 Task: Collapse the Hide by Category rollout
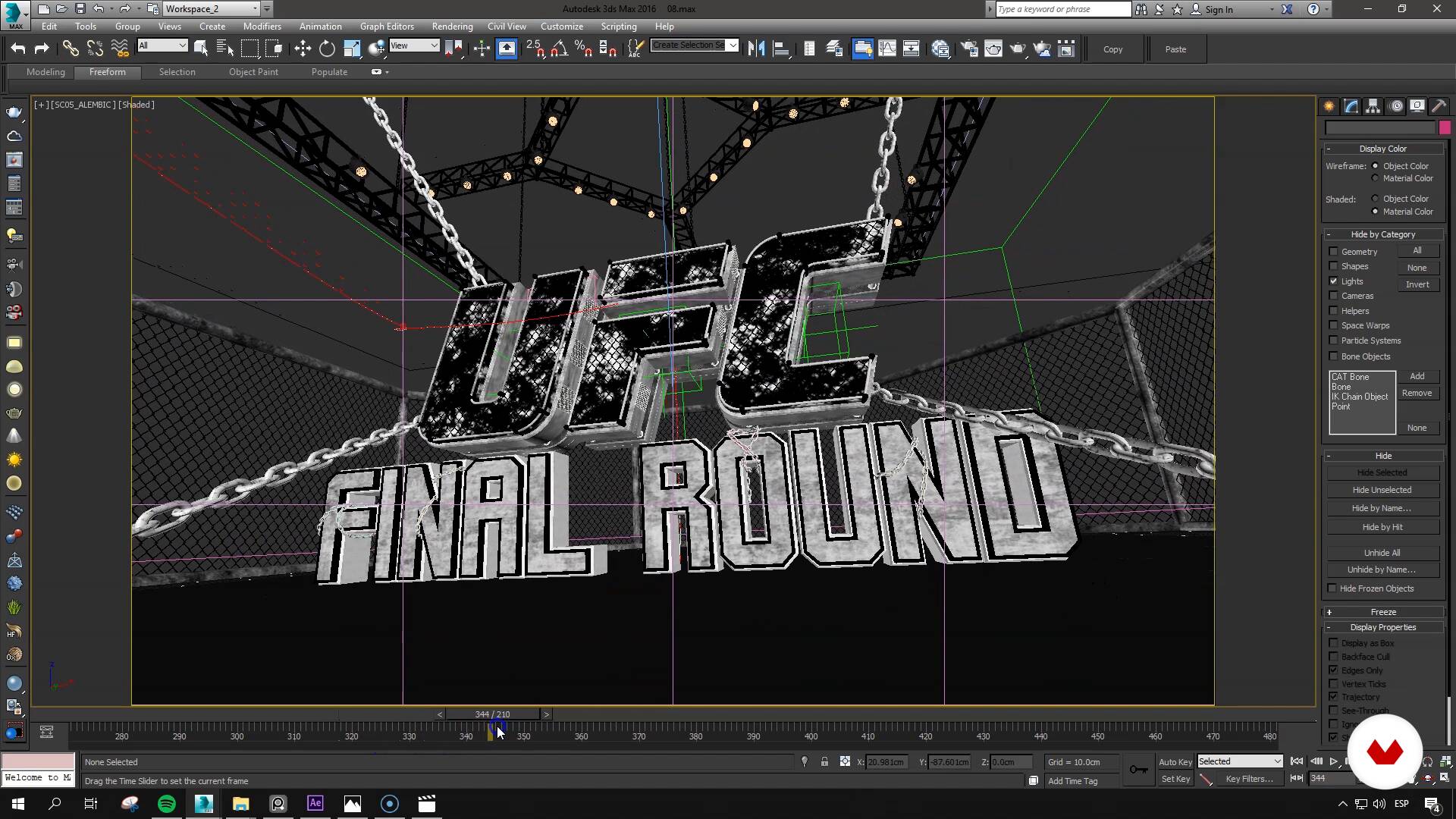pos(1382,234)
